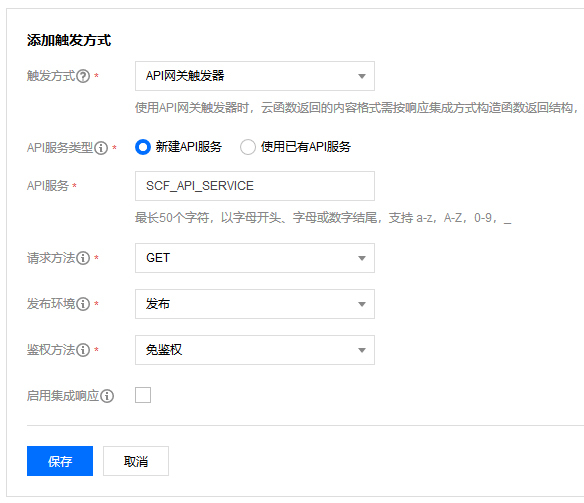This screenshot has height=503, width=584.
Task: Click info icon beside 启用集成响应
Action: tap(107, 396)
